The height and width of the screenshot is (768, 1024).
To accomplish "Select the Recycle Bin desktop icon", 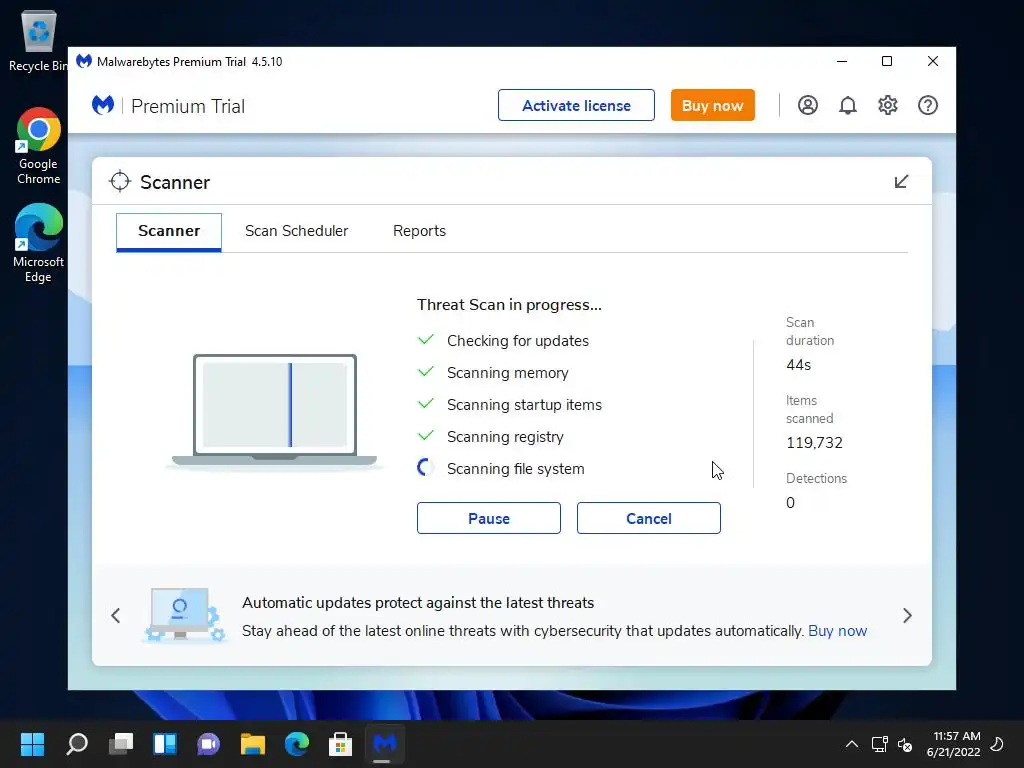I will (x=38, y=41).
